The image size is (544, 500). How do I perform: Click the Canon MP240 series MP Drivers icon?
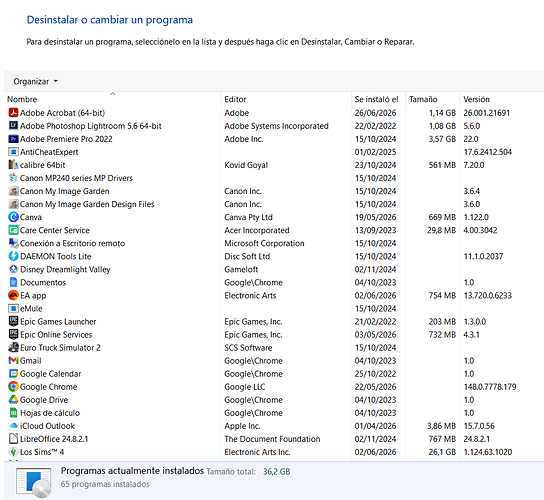pyautogui.click(x=13, y=178)
